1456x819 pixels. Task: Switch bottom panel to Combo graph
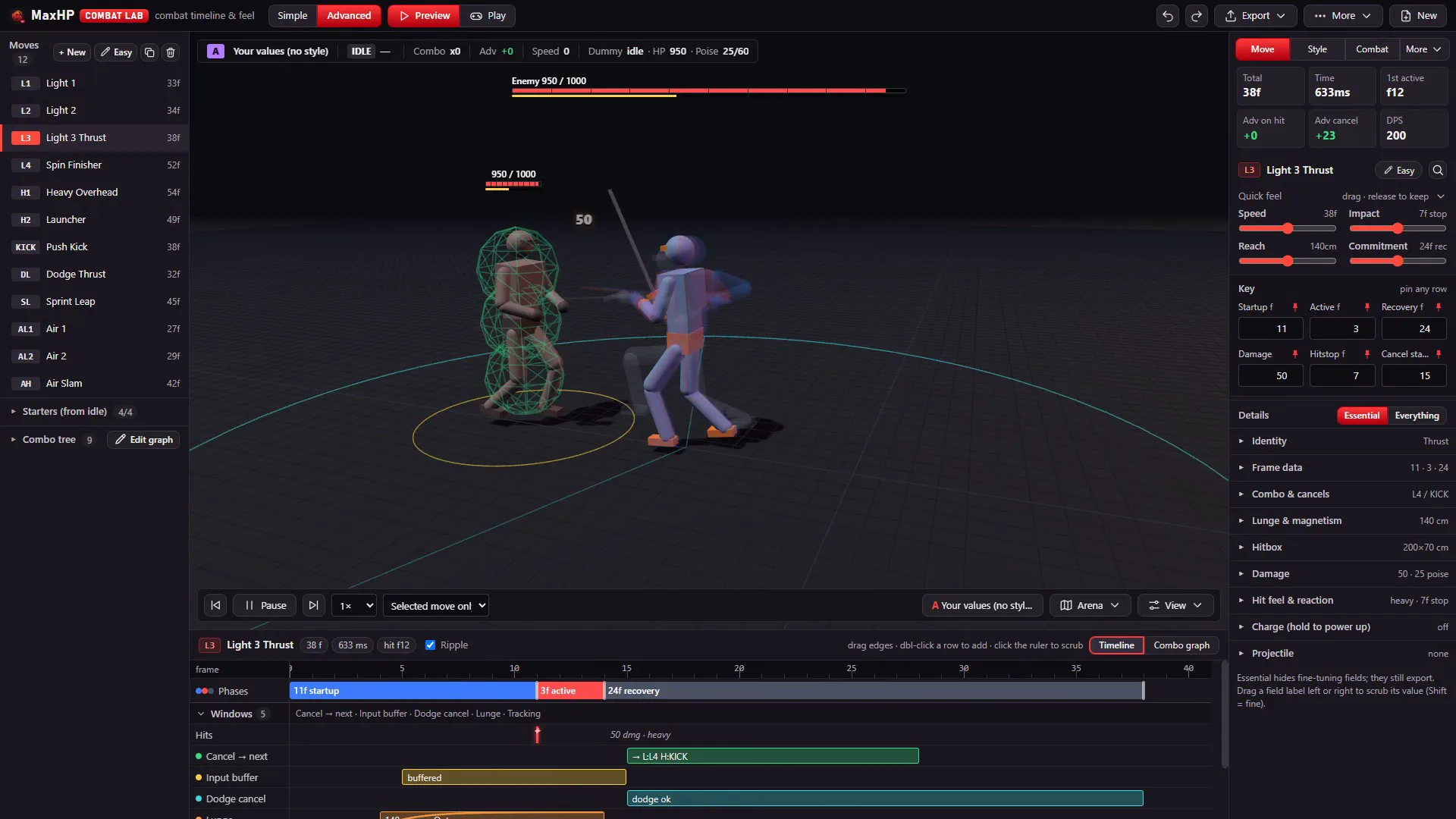1181,645
